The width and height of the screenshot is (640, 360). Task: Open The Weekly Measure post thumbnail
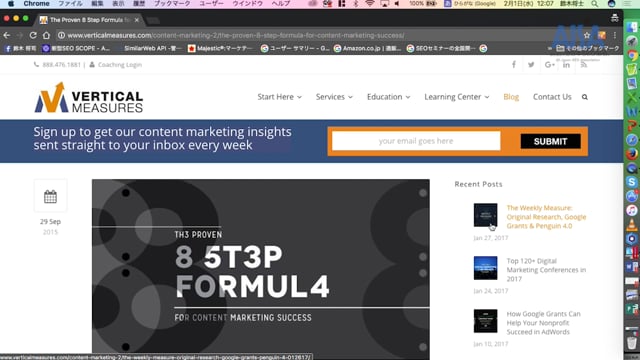[x=485, y=215]
